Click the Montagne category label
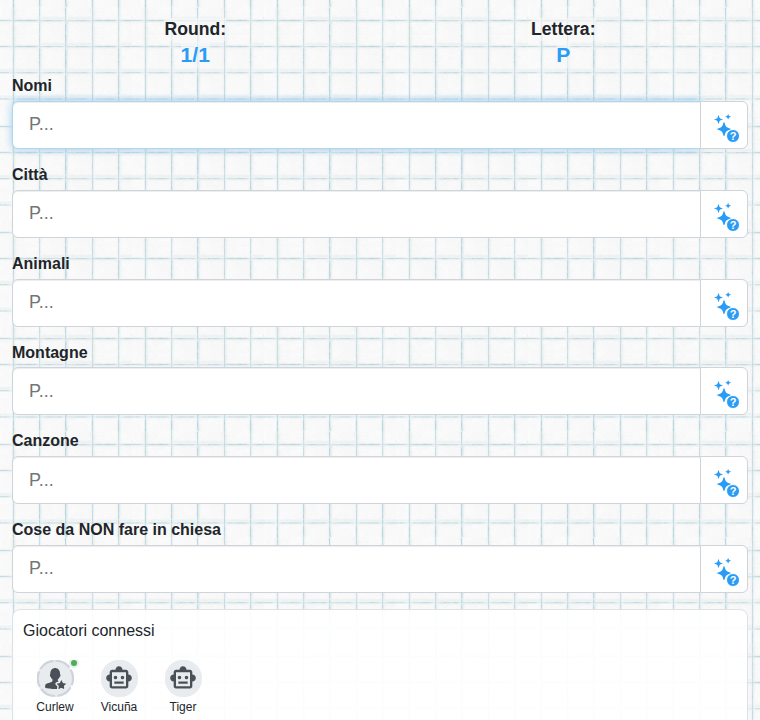The height and width of the screenshot is (720, 760). [50, 352]
